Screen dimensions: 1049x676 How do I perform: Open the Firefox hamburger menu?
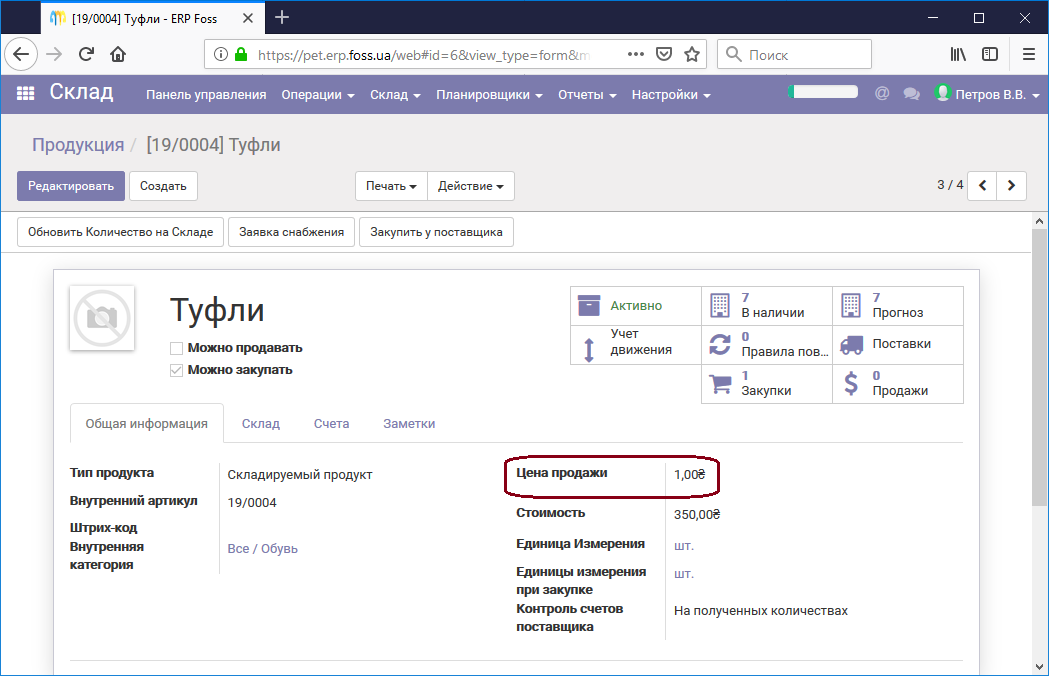(x=1029, y=54)
